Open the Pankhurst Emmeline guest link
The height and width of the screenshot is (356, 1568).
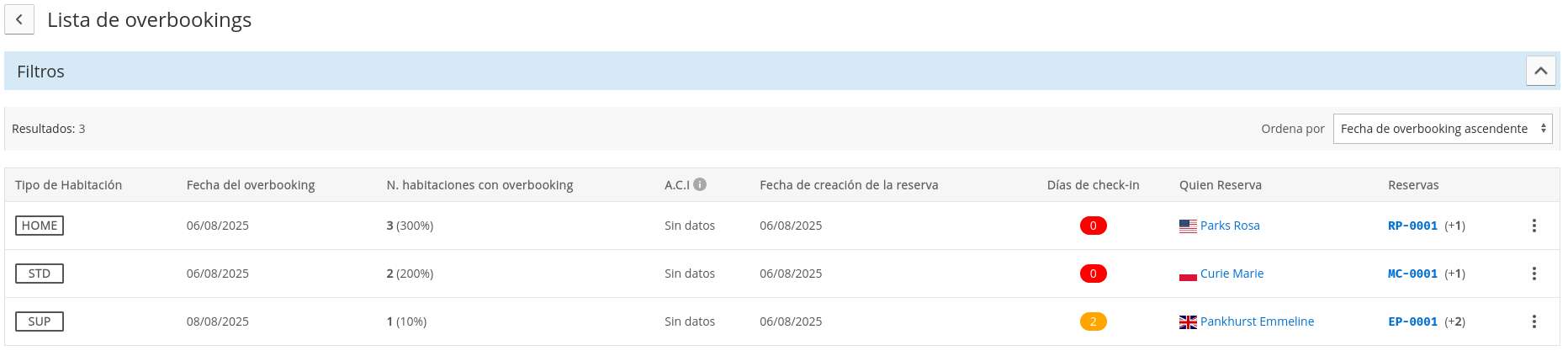(1257, 321)
